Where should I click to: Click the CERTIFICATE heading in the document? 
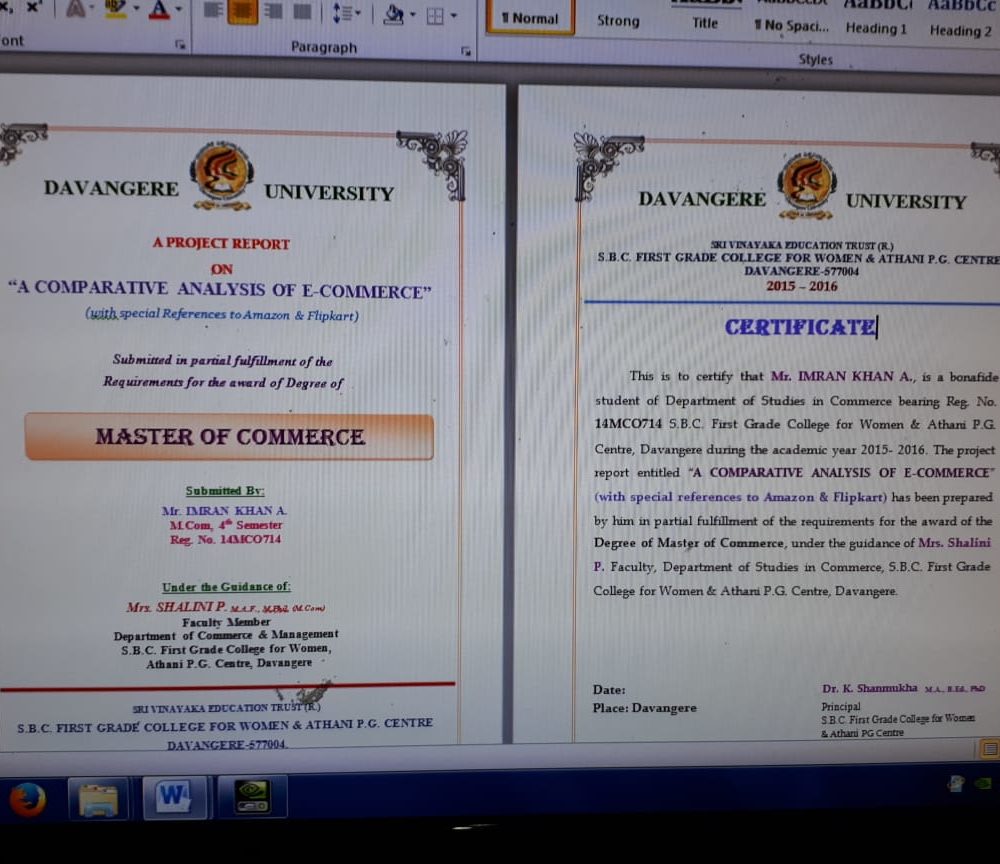pyautogui.click(x=799, y=327)
